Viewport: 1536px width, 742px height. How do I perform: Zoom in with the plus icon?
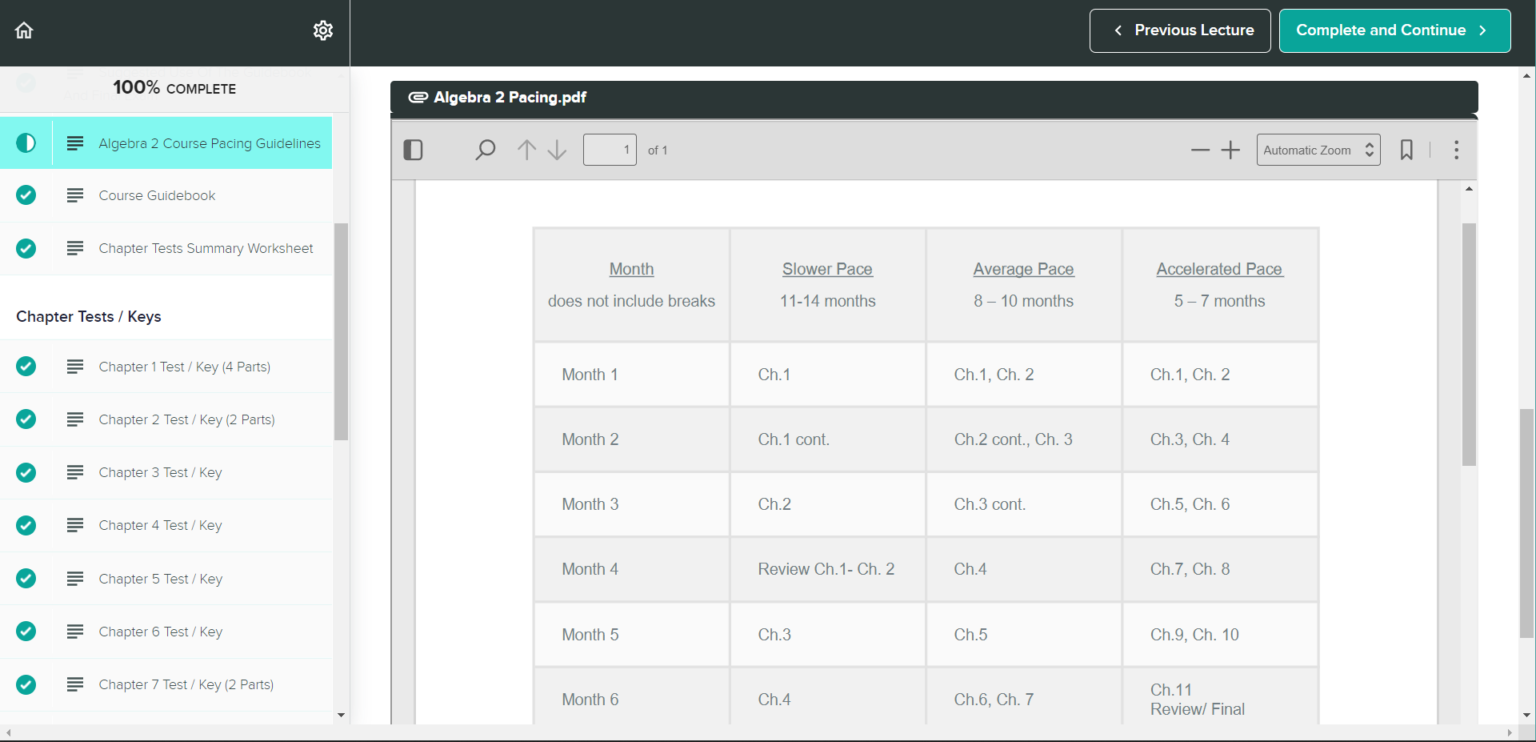click(1230, 150)
